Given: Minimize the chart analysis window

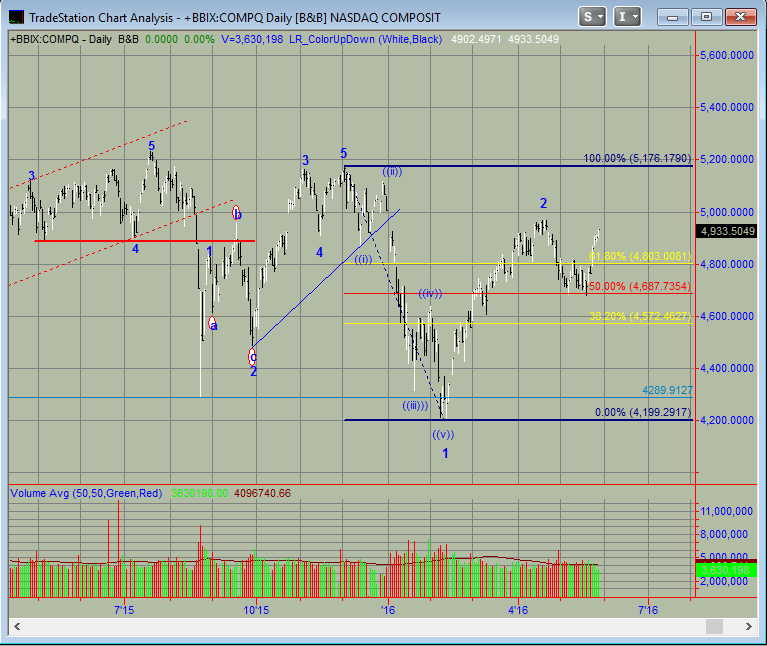Looking at the screenshot, I should point(673,17).
